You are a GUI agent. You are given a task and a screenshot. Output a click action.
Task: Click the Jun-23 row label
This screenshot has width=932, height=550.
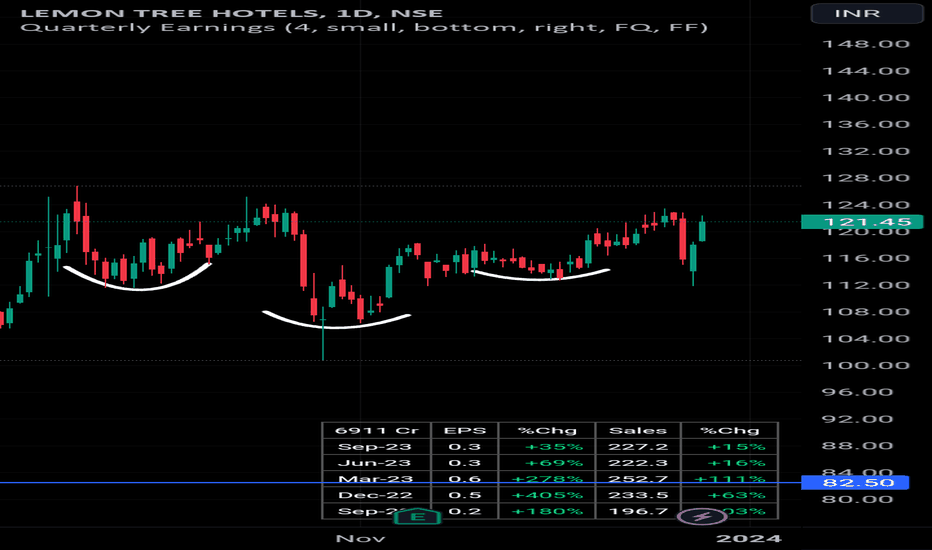(x=374, y=463)
